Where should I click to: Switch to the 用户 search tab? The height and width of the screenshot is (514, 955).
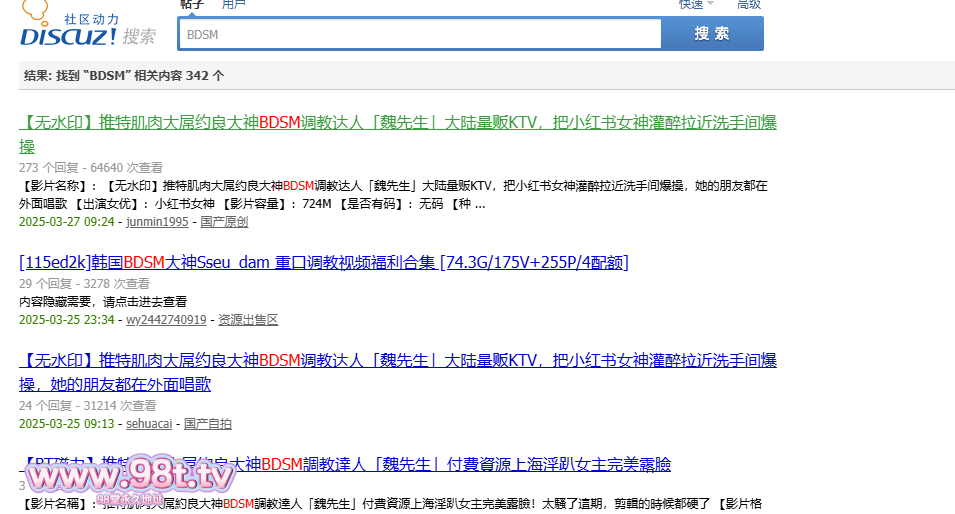233,4
